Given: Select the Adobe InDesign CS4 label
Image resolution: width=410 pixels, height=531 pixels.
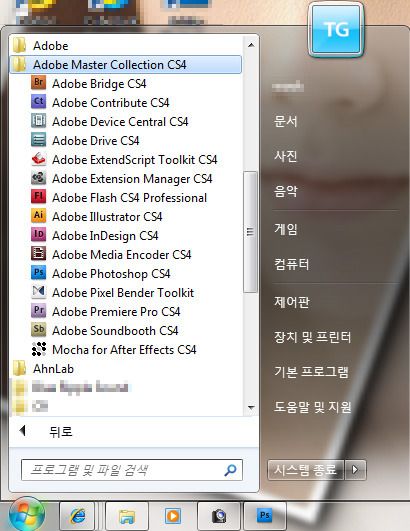Looking at the screenshot, I should tap(105, 236).
